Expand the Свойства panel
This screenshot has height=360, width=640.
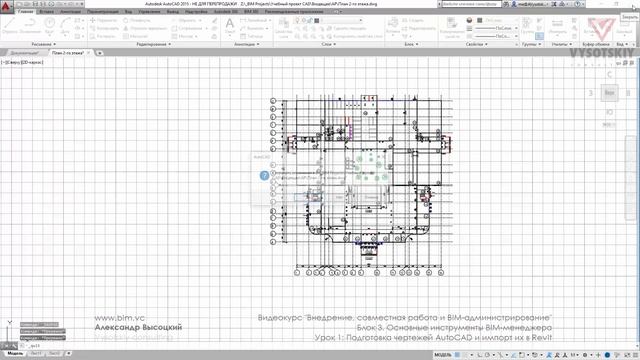[x=477, y=44]
